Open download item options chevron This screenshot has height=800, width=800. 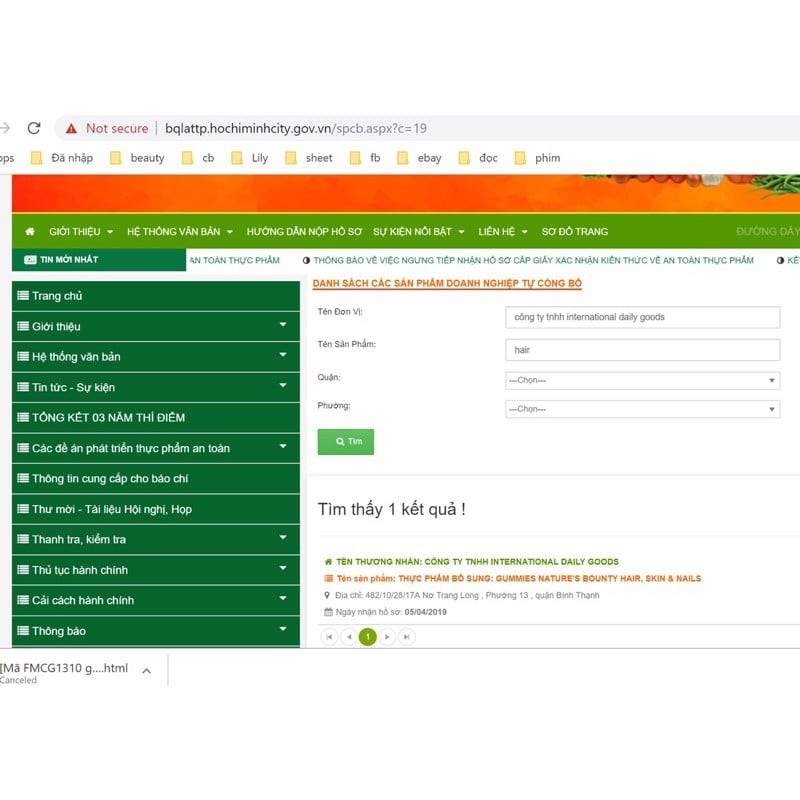[146, 671]
